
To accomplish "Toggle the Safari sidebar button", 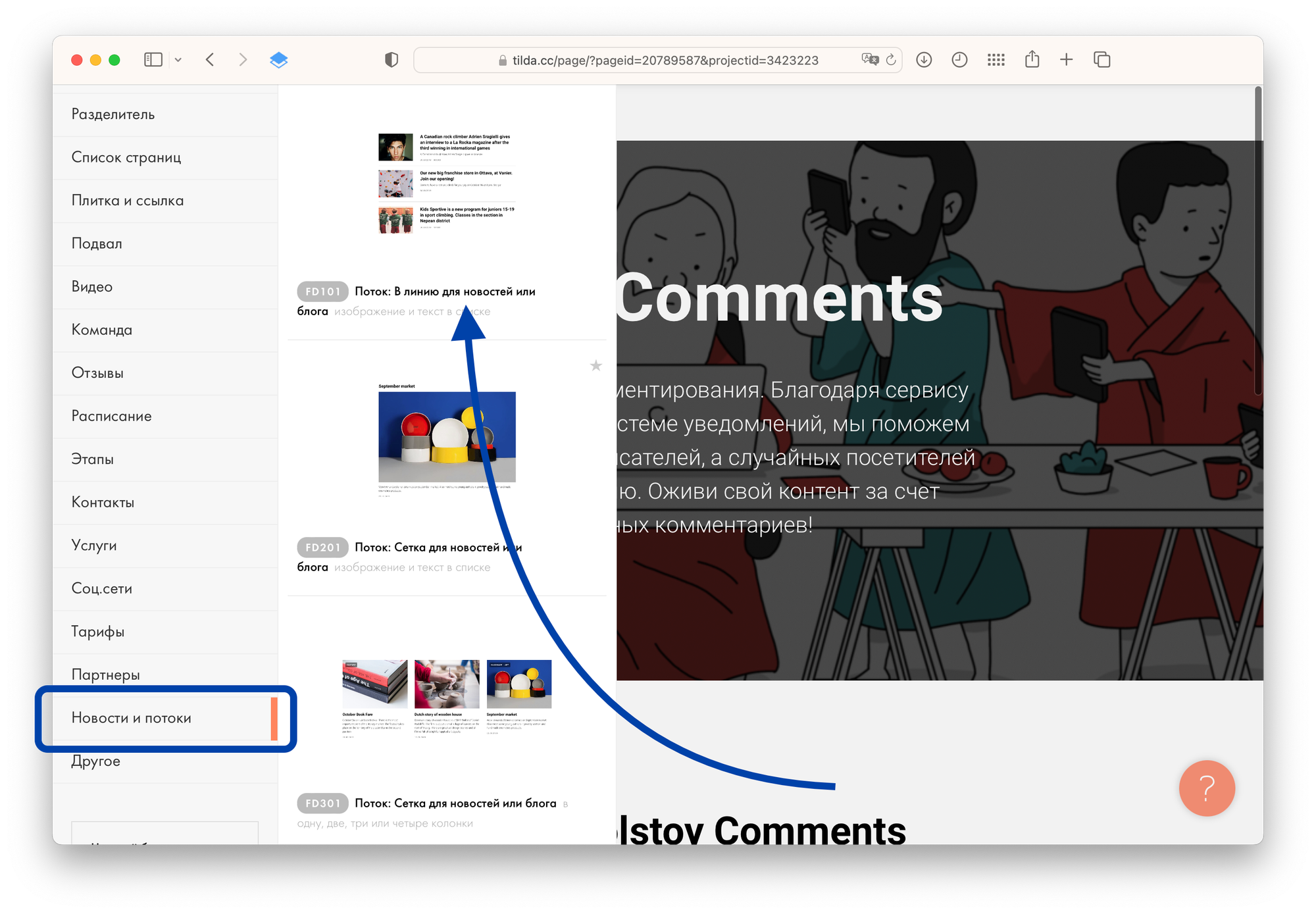I will (153, 60).
